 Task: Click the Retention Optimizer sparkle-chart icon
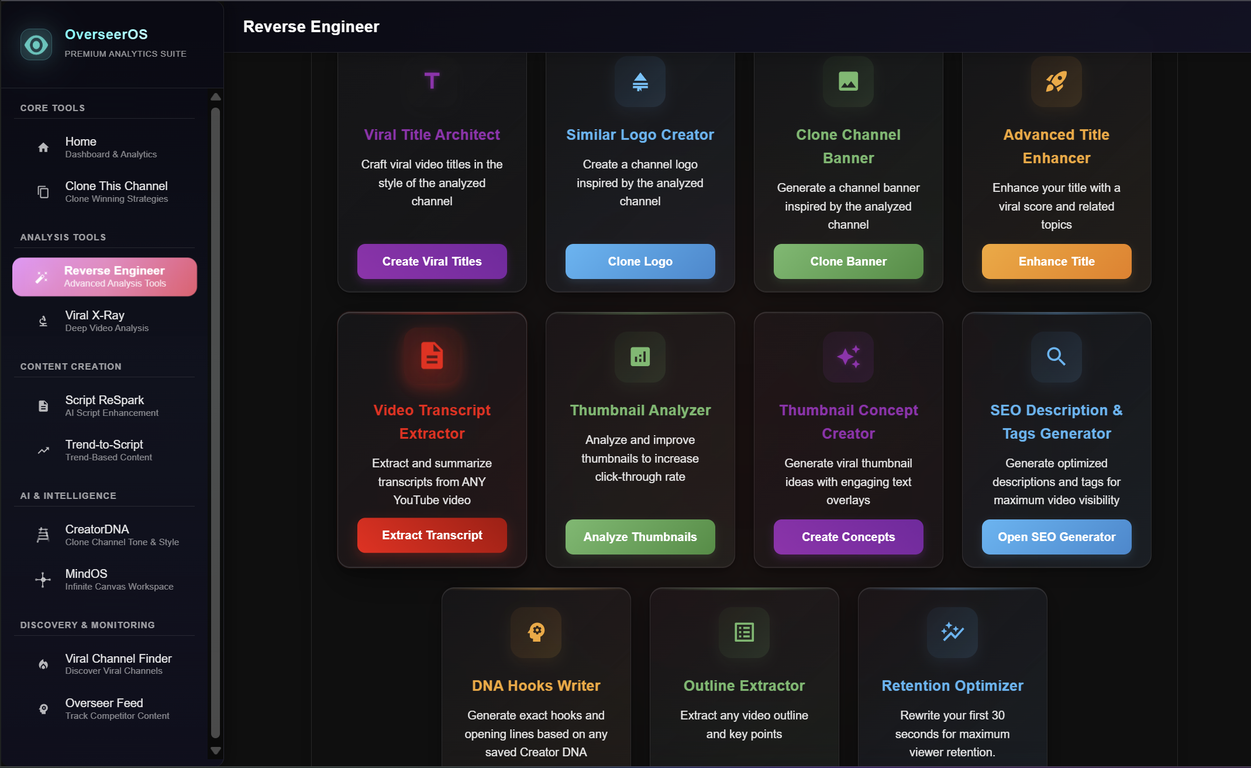(952, 632)
